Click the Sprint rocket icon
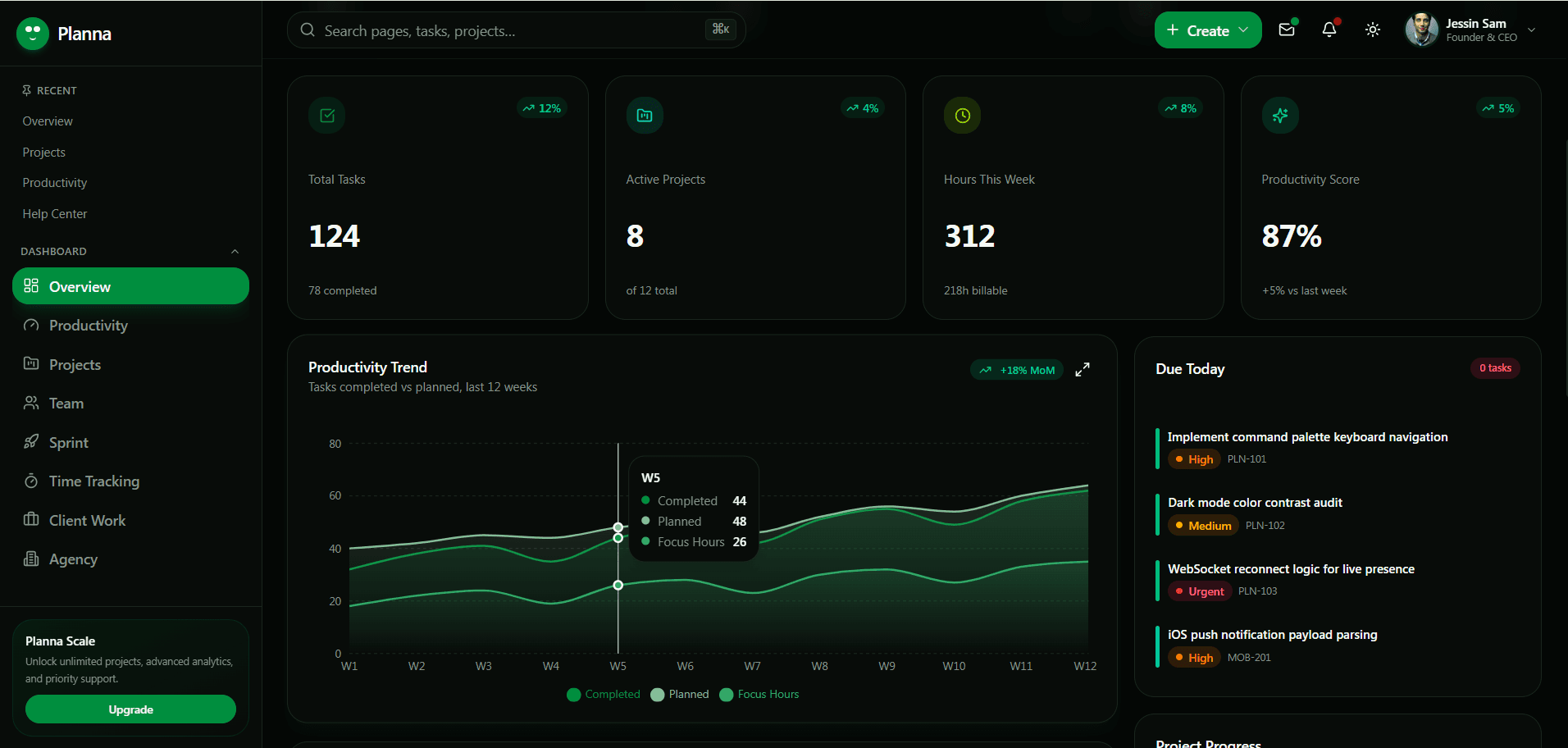Viewport: 1568px width, 748px height. pos(31,442)
